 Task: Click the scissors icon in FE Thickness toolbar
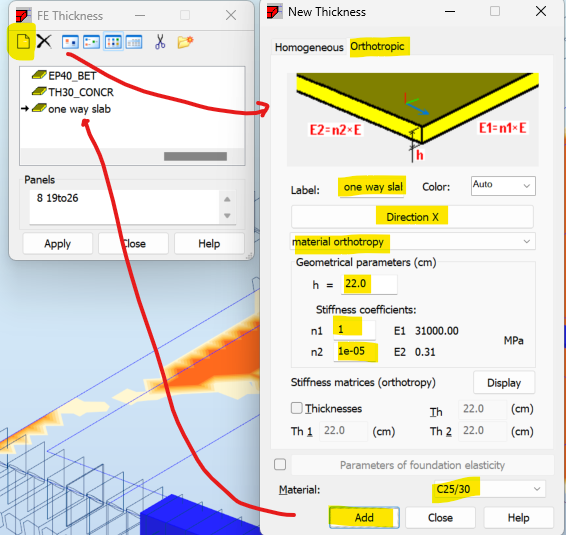coord(160,42)
